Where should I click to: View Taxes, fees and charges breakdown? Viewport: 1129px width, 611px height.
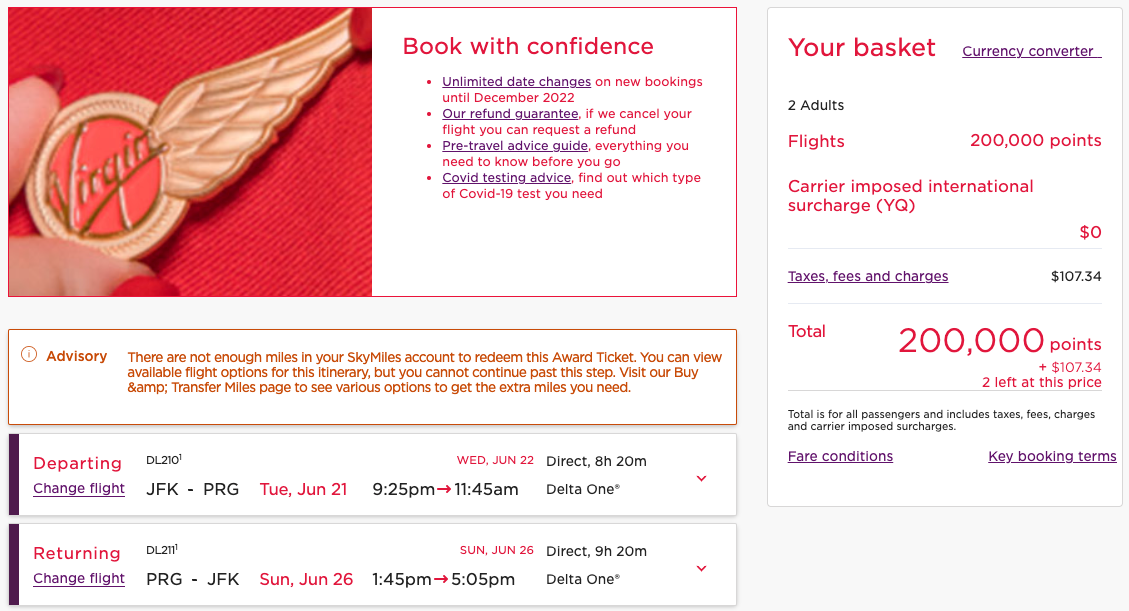(x=868, y=276)
